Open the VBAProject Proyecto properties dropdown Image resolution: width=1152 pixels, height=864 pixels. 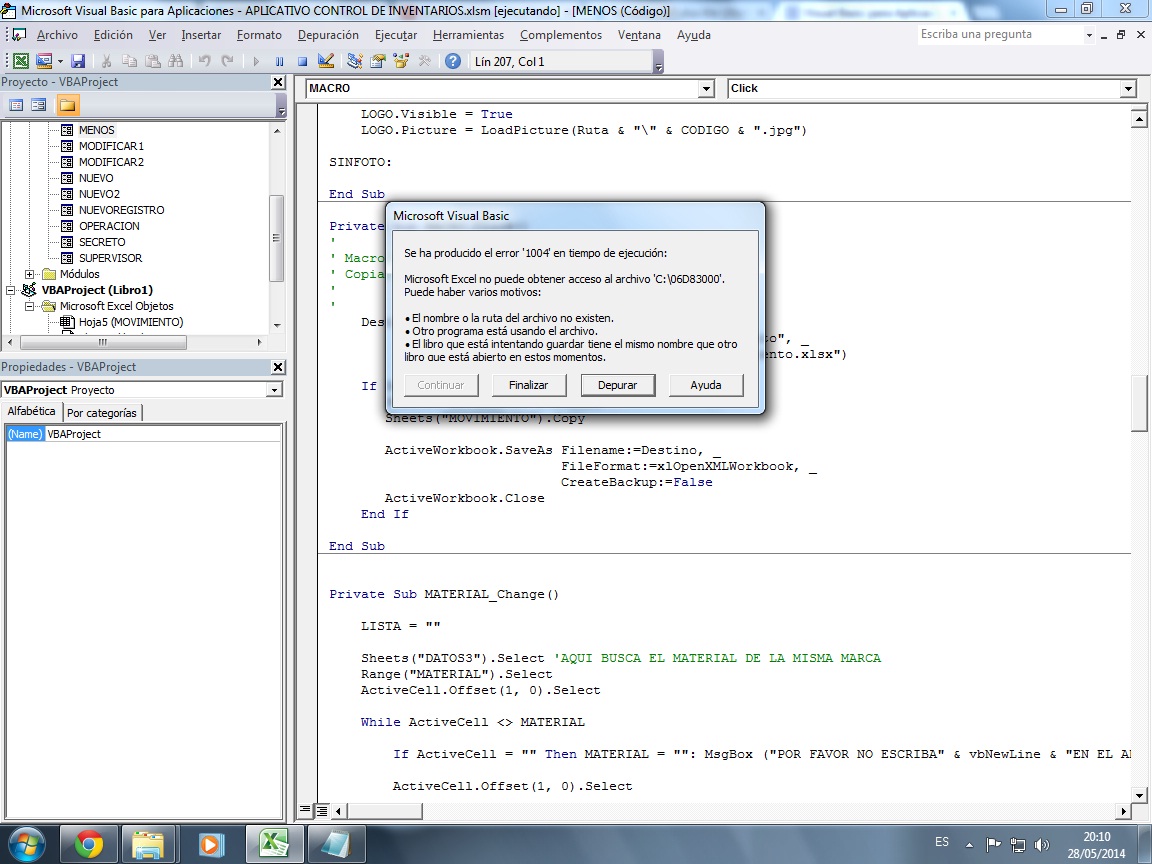click(x=274, y=390)
